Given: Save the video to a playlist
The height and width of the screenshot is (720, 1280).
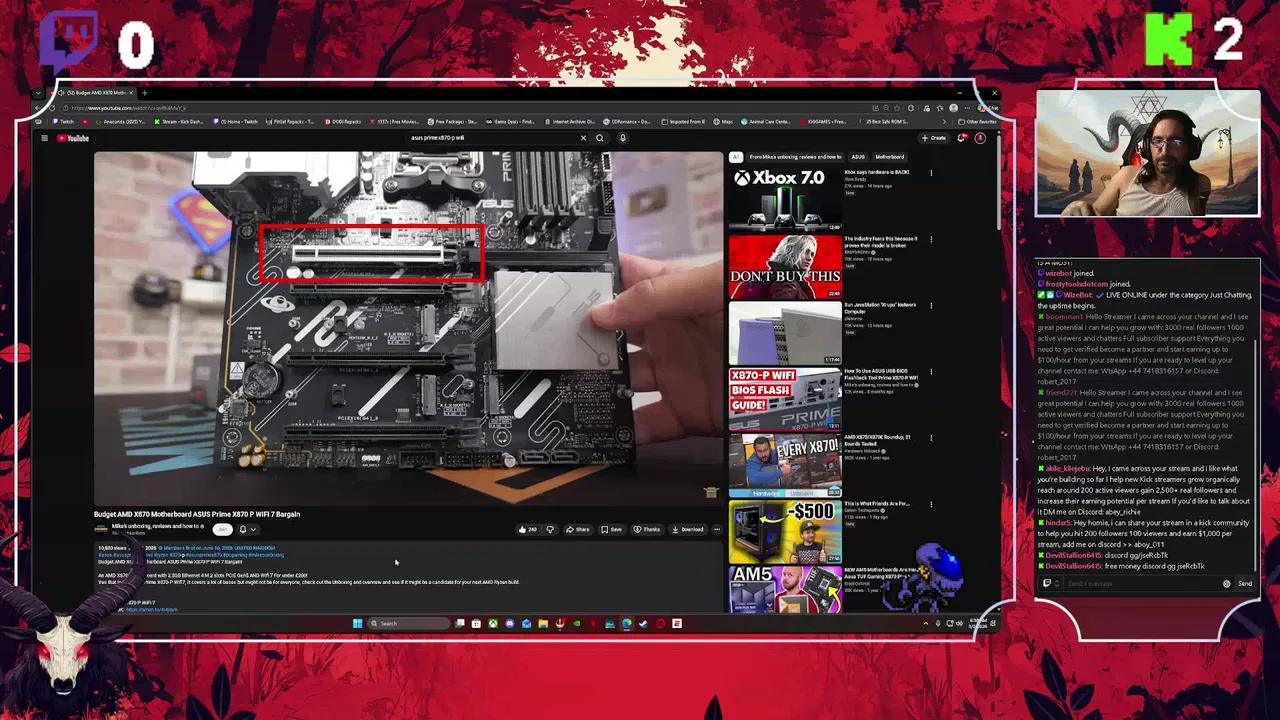Looking at the screenshot, I should [x=611, y=529].
